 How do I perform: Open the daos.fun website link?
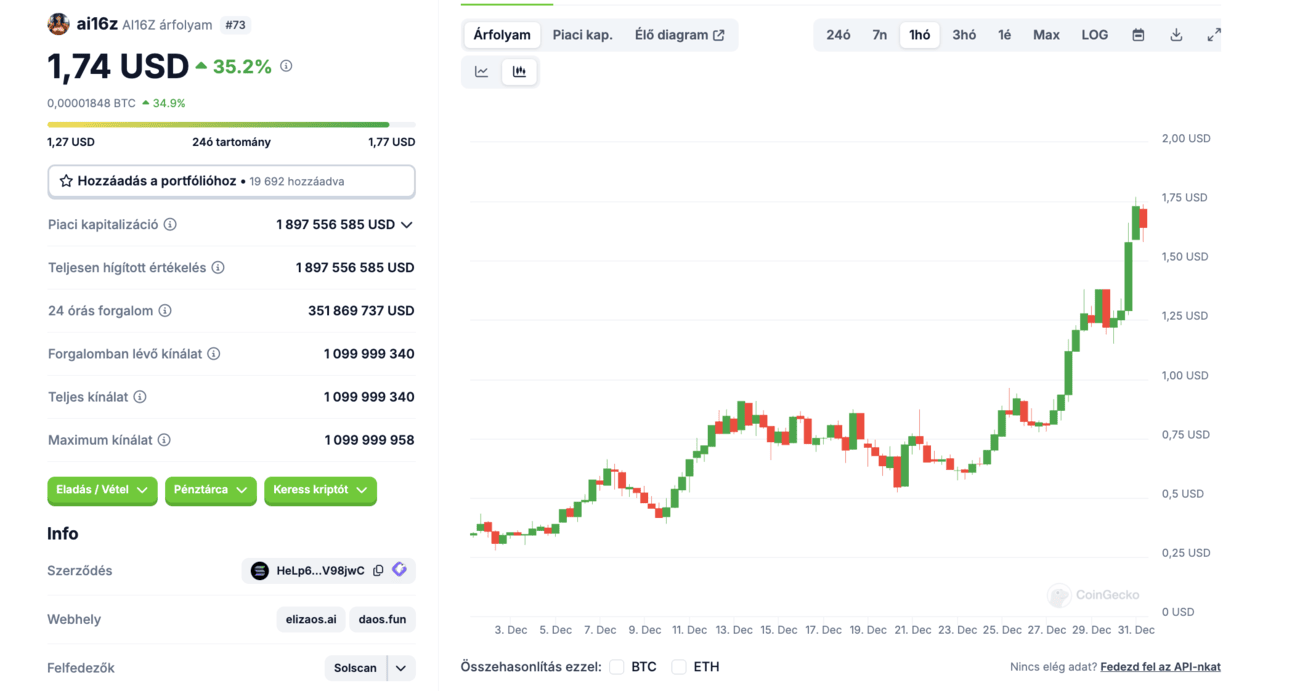point(383,619)
